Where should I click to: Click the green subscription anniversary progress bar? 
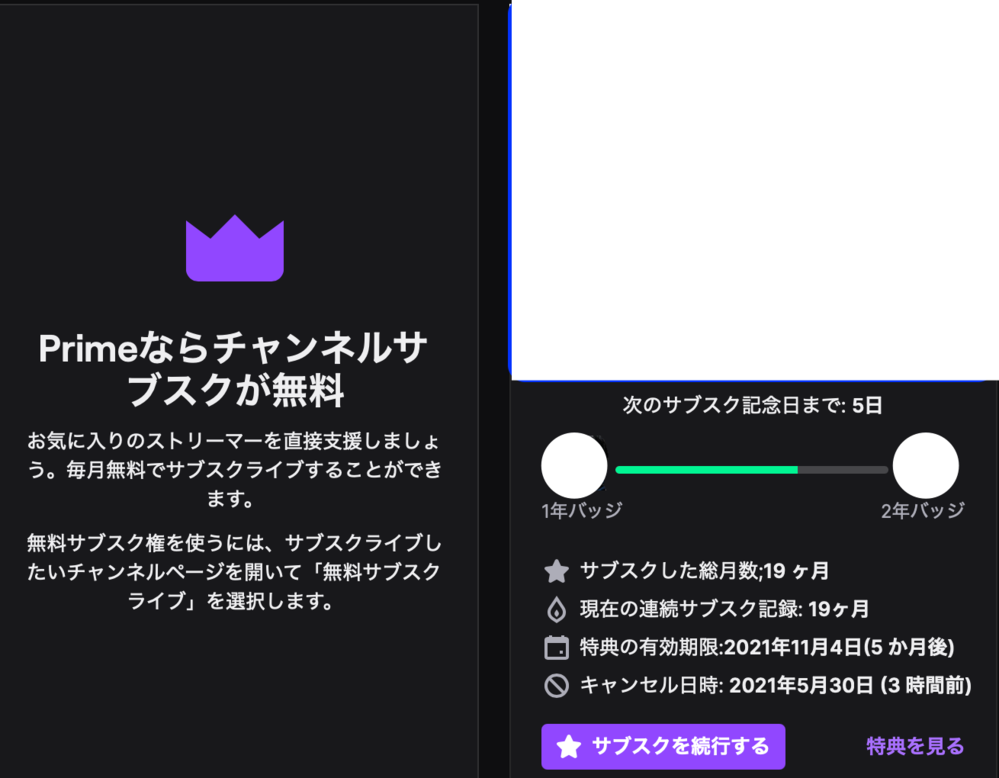(x=751, y=470)
